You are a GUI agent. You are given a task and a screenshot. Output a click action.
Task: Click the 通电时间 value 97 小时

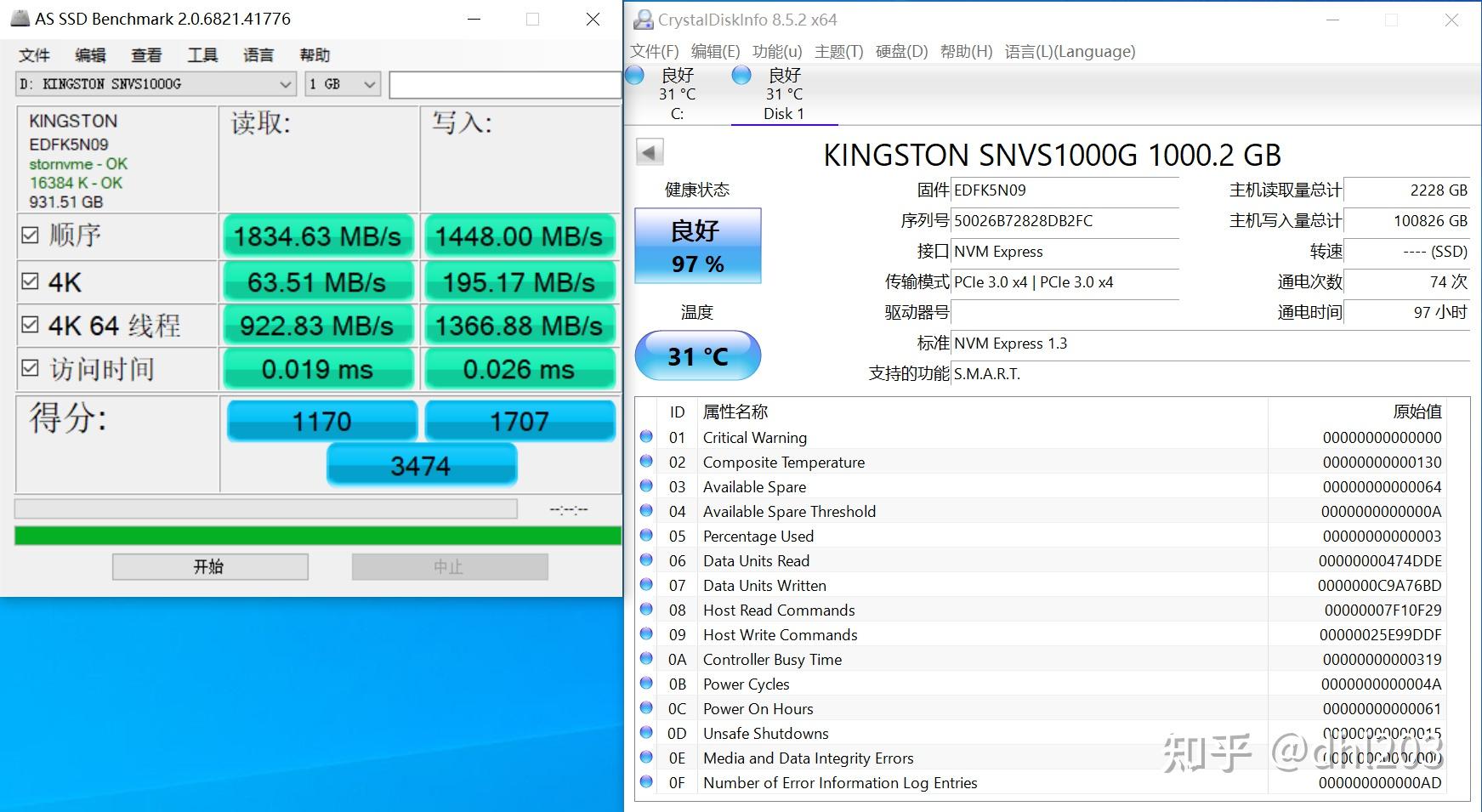tap(1440, 313)
